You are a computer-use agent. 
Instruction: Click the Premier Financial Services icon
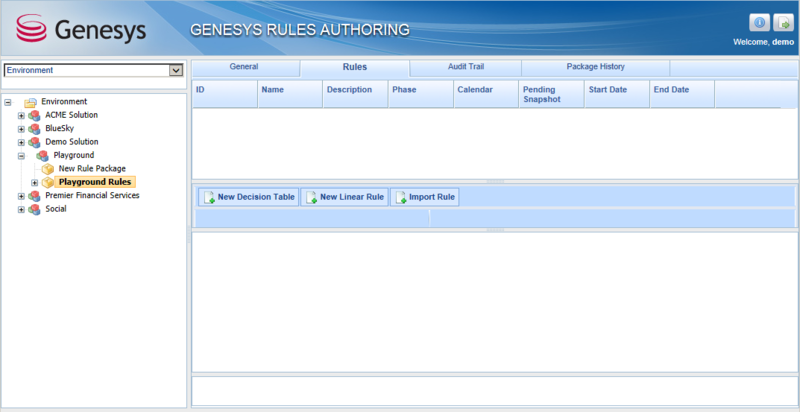[x=35, y=196]
